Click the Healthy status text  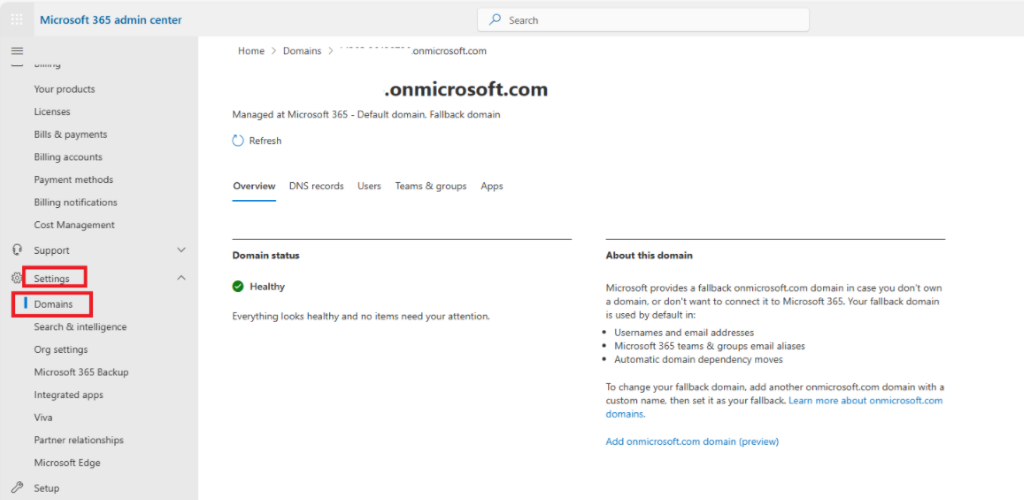(267, 286)
